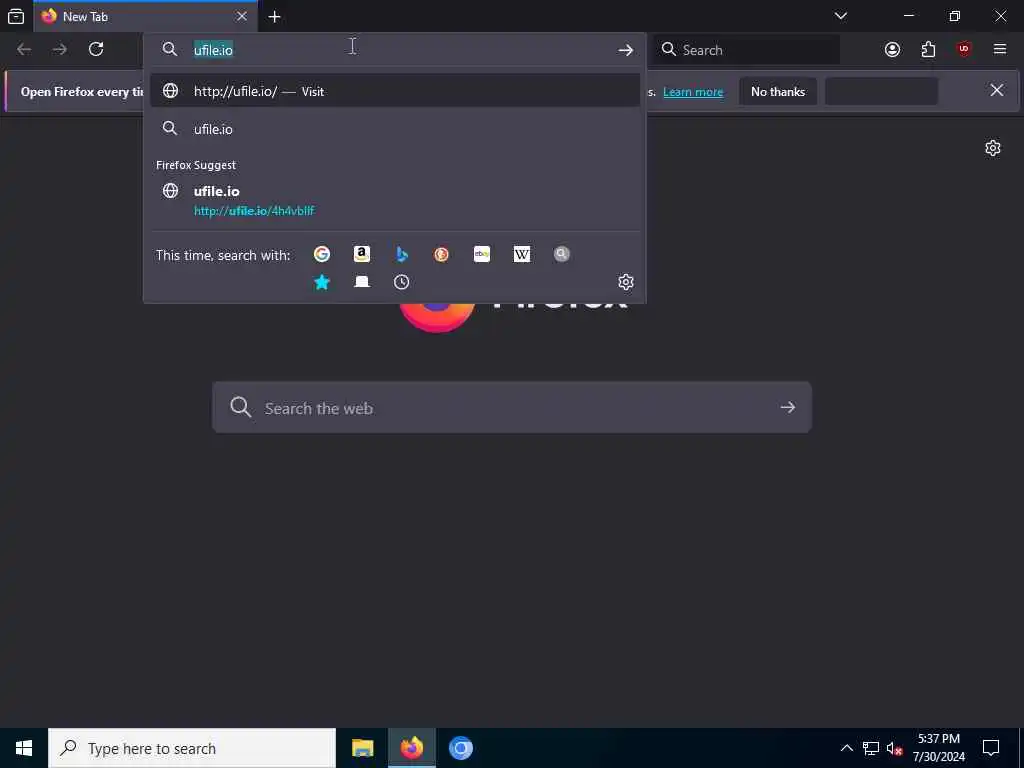This screenshot has height=768, width=1024.
Task: Select the New Tab tab
Action: point(145,16)
